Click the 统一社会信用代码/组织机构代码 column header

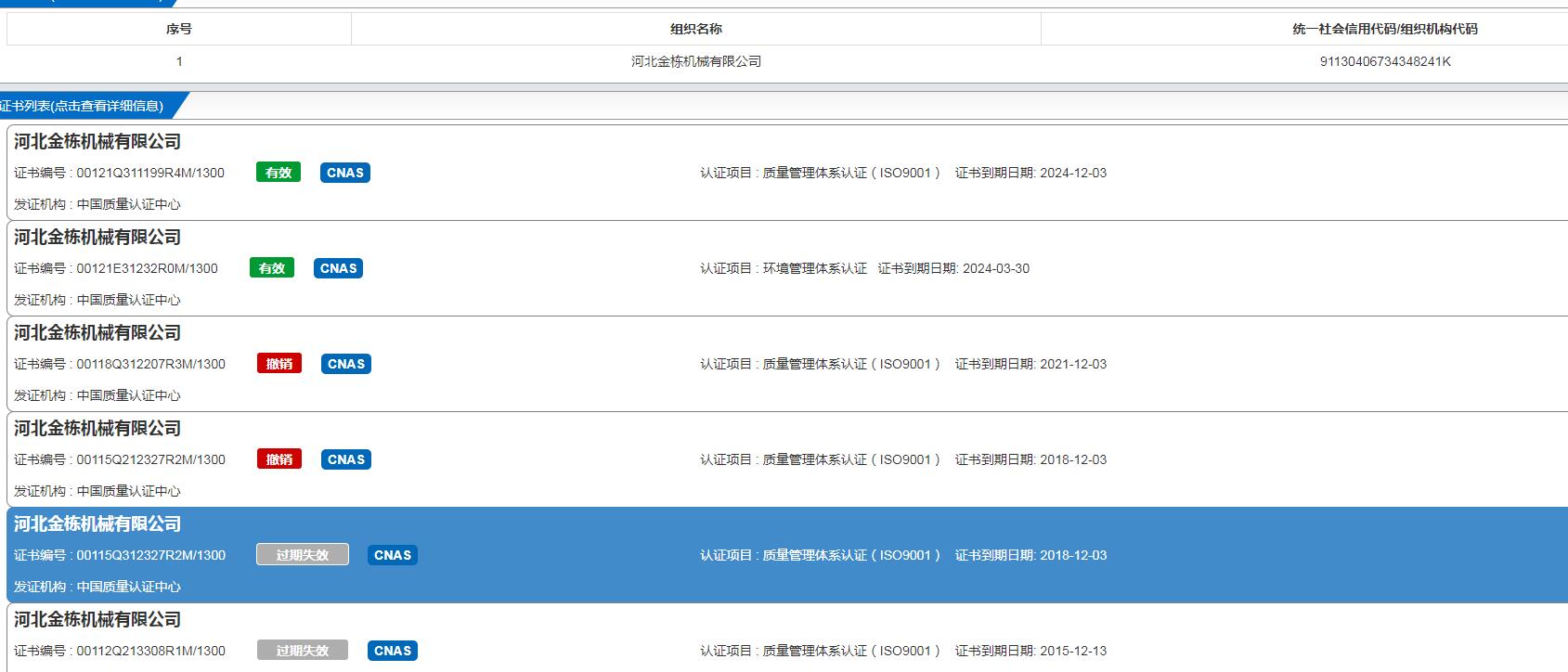click(x=1384, y=29)
